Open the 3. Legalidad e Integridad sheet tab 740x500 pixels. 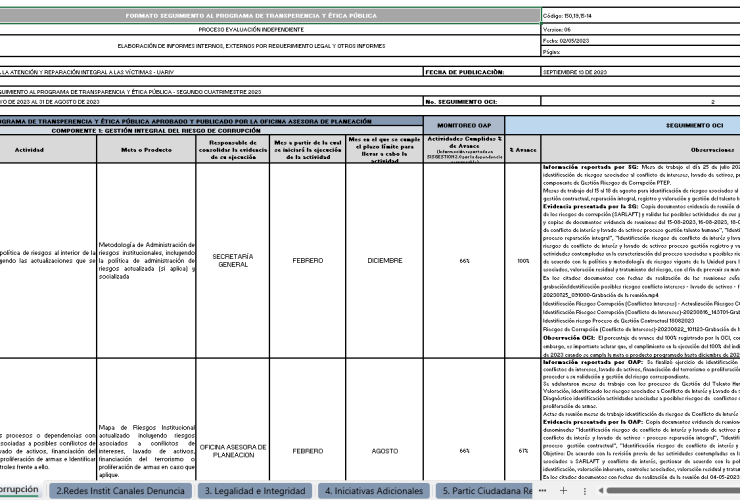coord(255,491)
